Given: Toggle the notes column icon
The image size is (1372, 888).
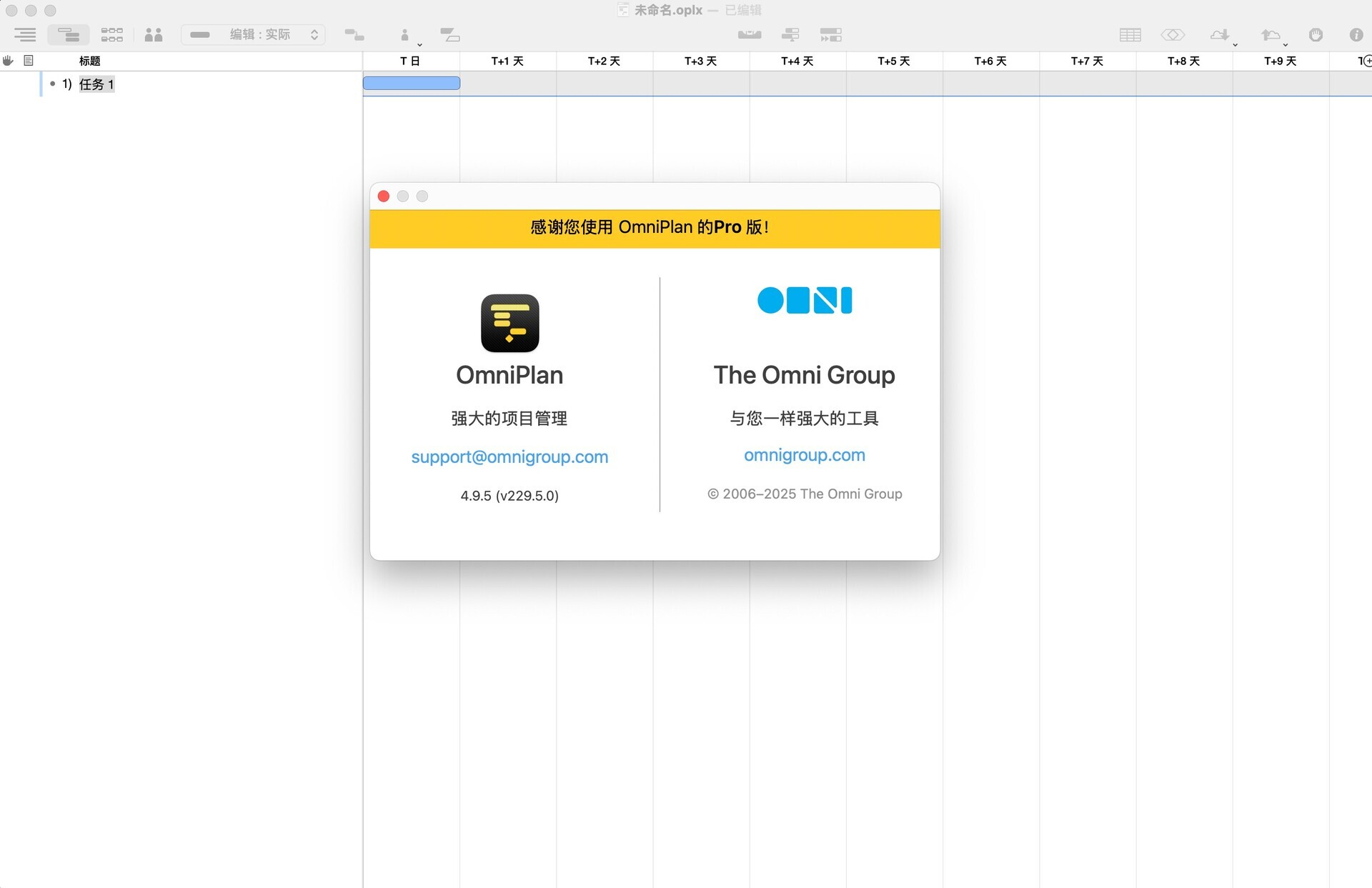Looking at the screenshot, I should (x=29, y=61).
